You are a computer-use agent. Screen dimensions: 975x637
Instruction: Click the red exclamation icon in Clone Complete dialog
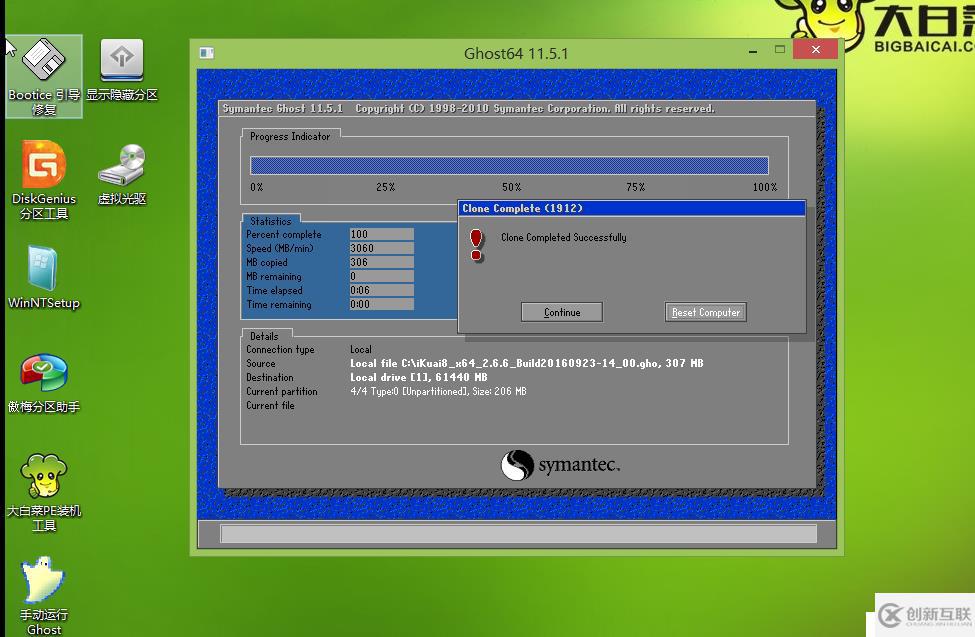(476, 245)
